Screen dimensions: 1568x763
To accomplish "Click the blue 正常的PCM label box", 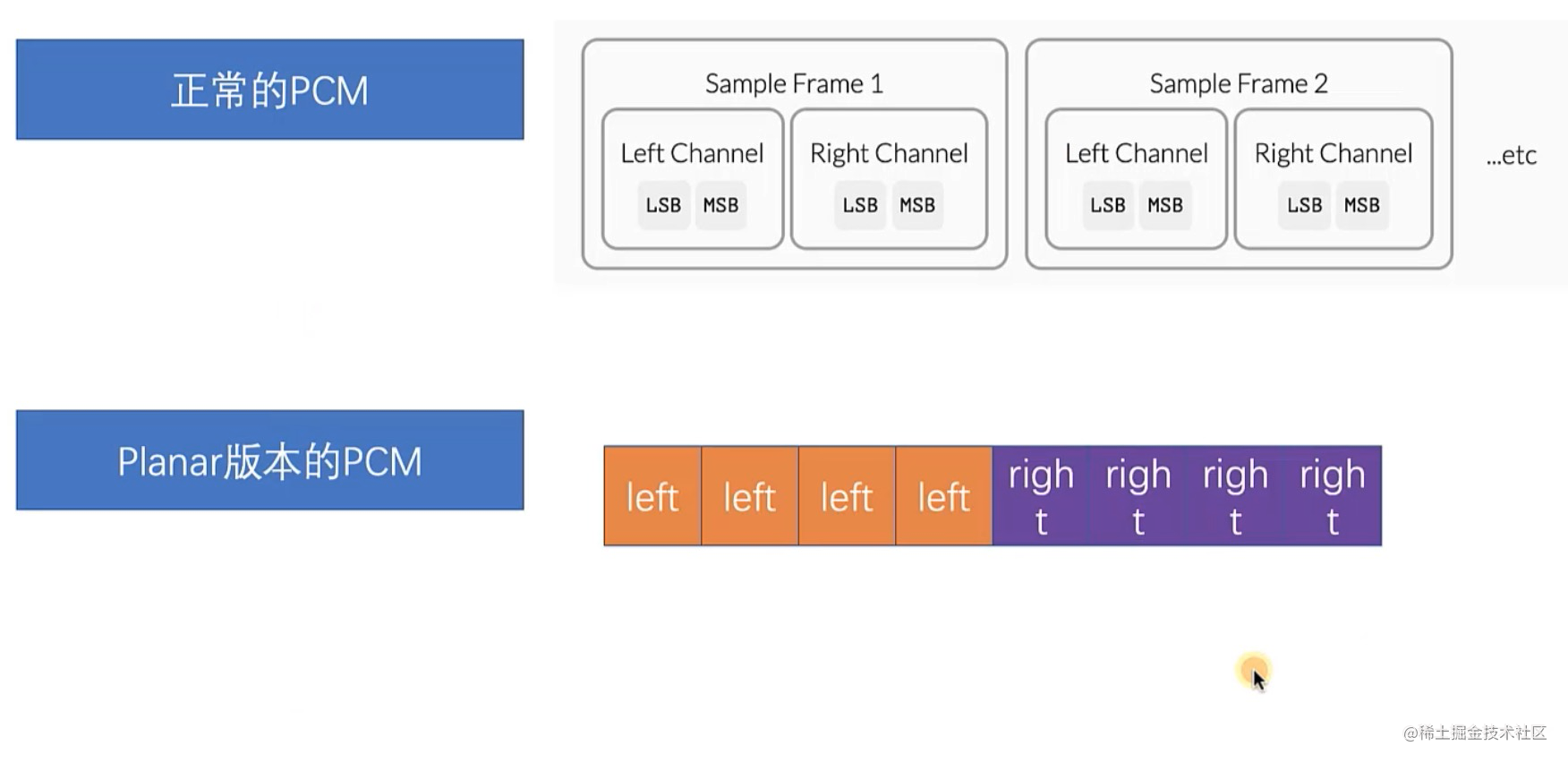I will click(x=269, y=90).
